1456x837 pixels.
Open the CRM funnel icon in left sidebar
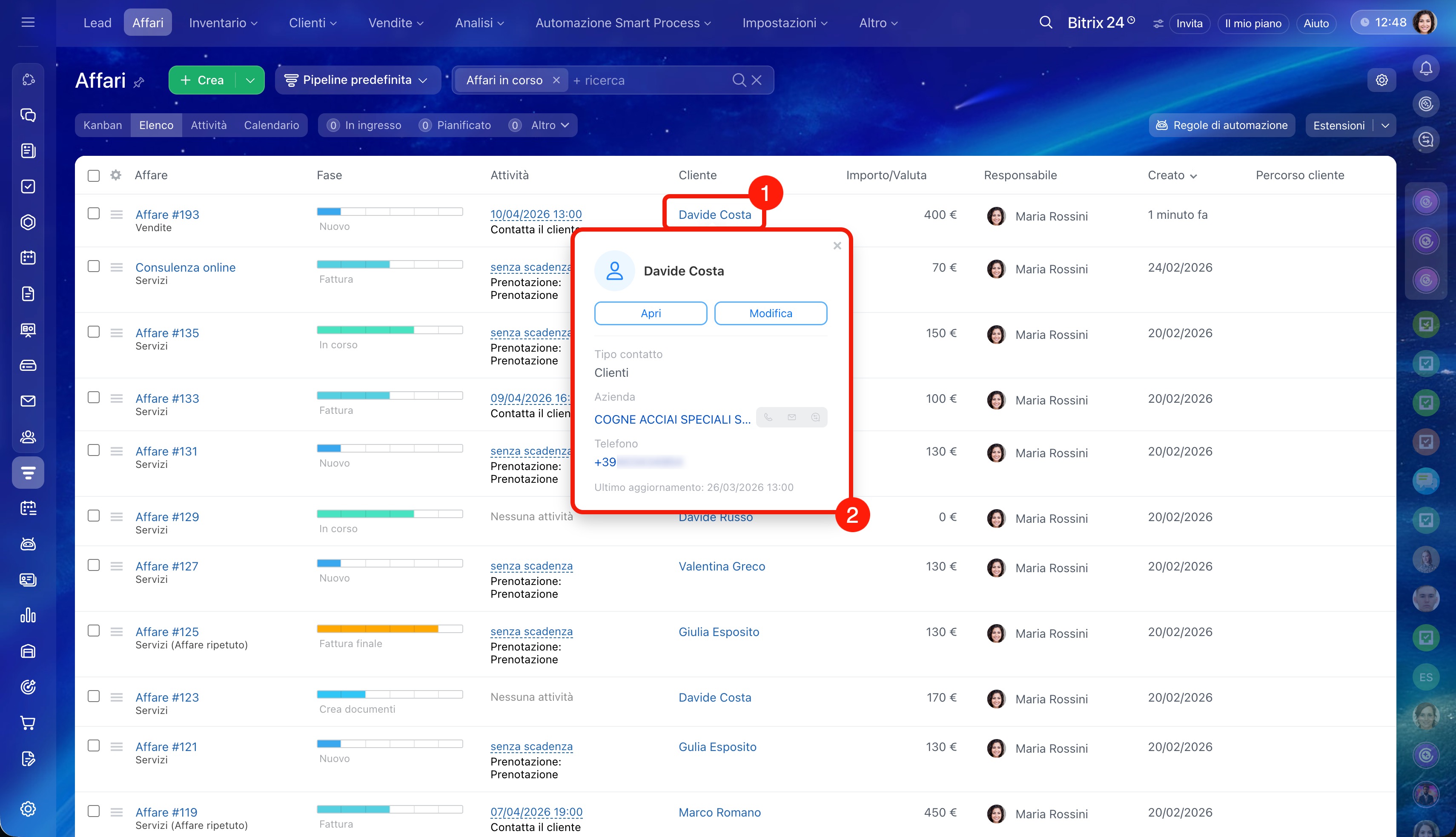28,473
